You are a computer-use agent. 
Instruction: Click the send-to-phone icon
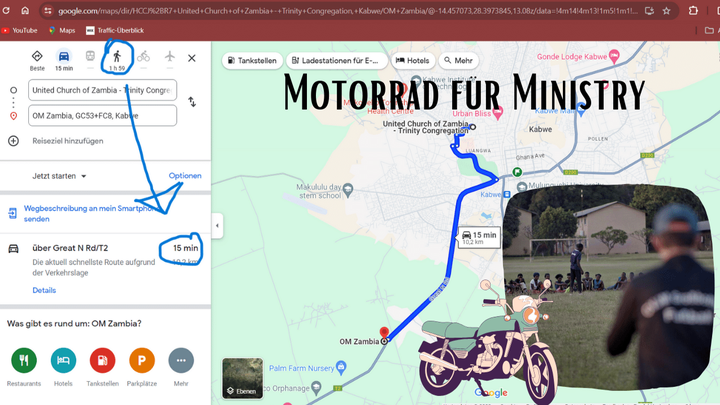13,213
